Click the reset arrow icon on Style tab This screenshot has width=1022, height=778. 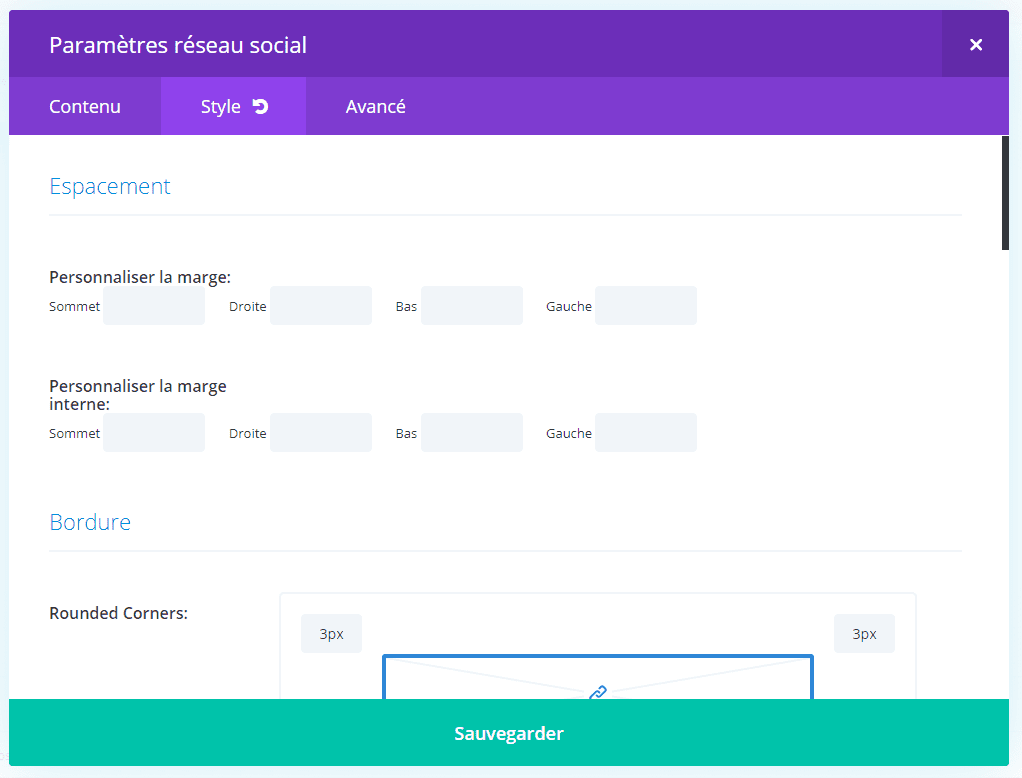261,106
